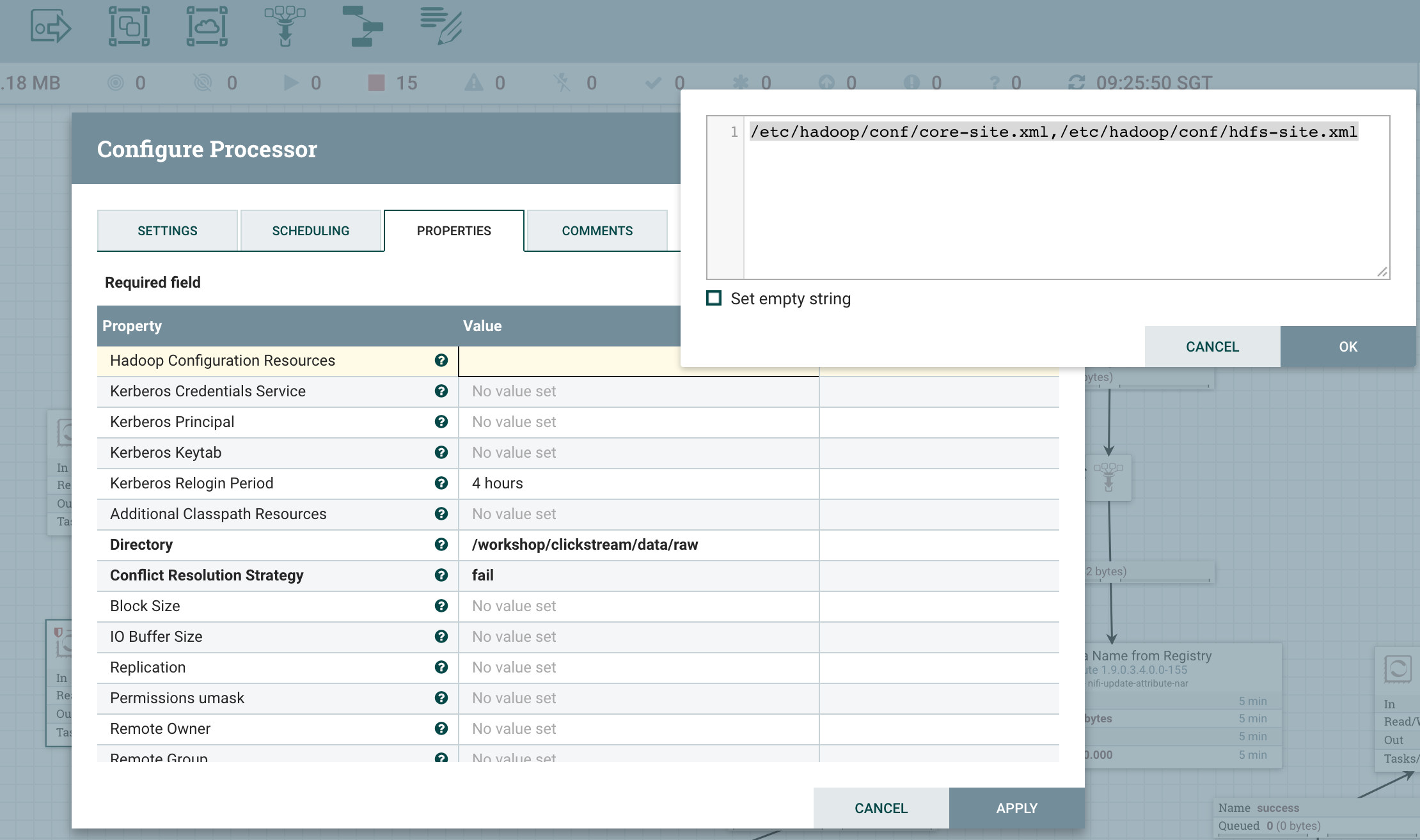Open help for Kerberos Relogin Period
Image resolution: width=1420 pixels, height=840 pixels.
[441, 483]
